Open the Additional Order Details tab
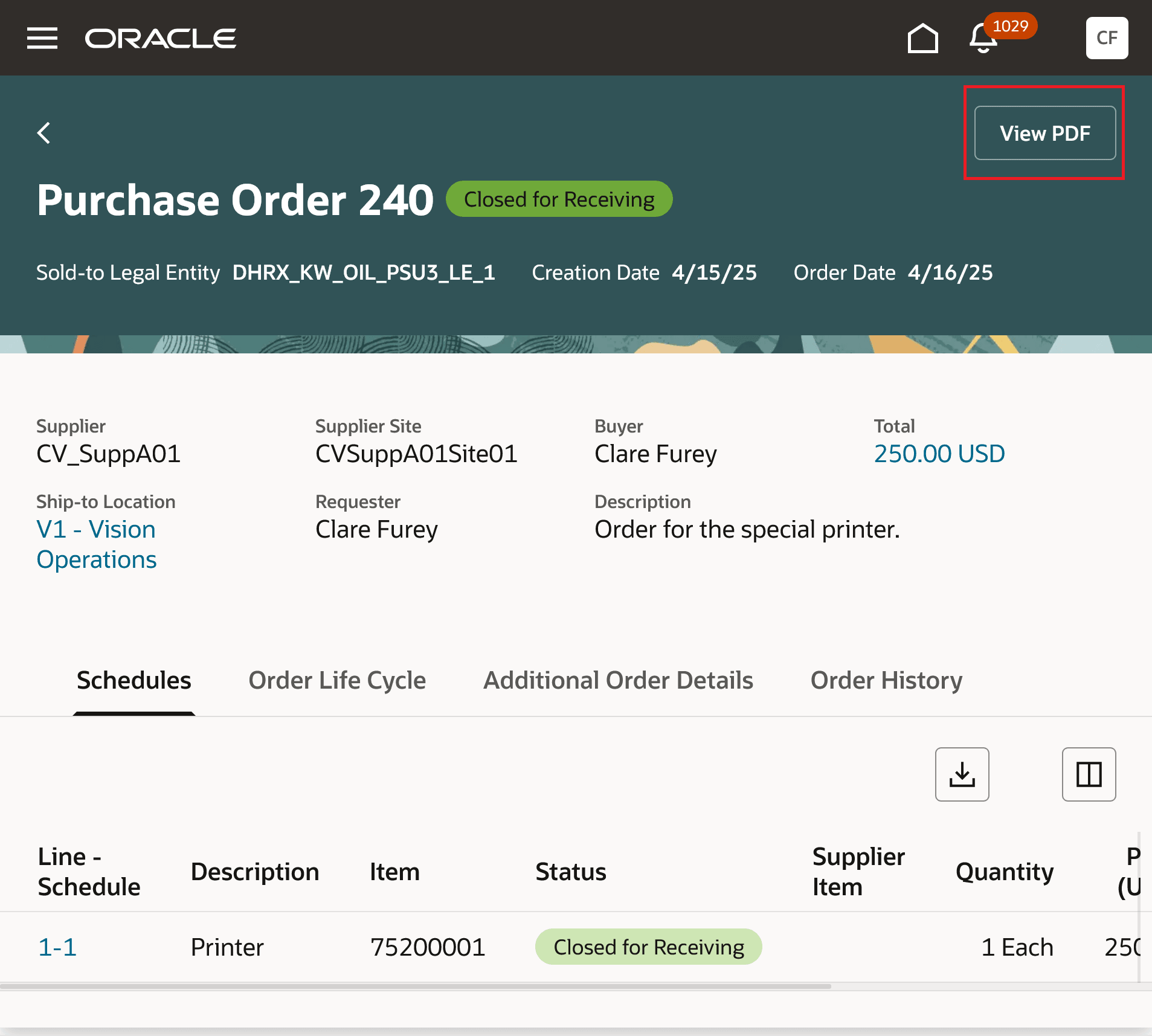 click(x=618, y=681)
